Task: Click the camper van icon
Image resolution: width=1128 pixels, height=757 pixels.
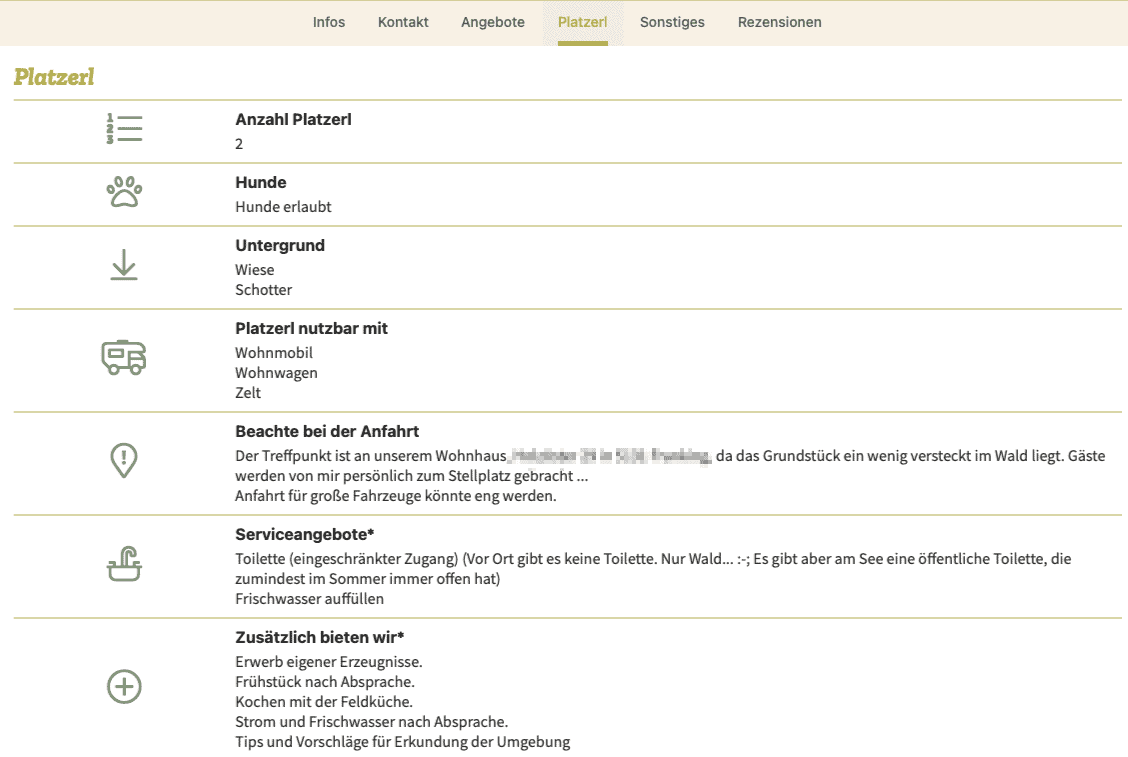Action: point(124,358)
